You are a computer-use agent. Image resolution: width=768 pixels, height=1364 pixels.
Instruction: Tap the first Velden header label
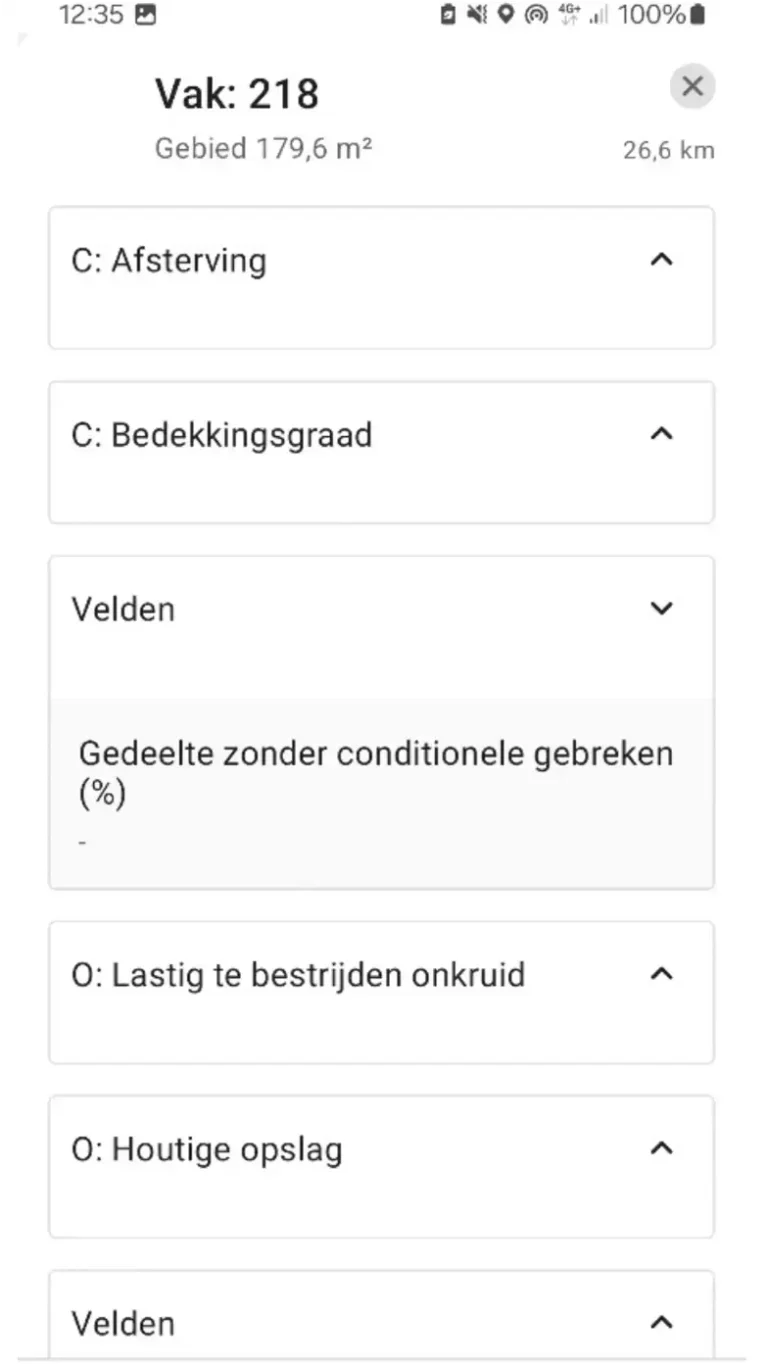pyautogui.click(x=123, y=609)
